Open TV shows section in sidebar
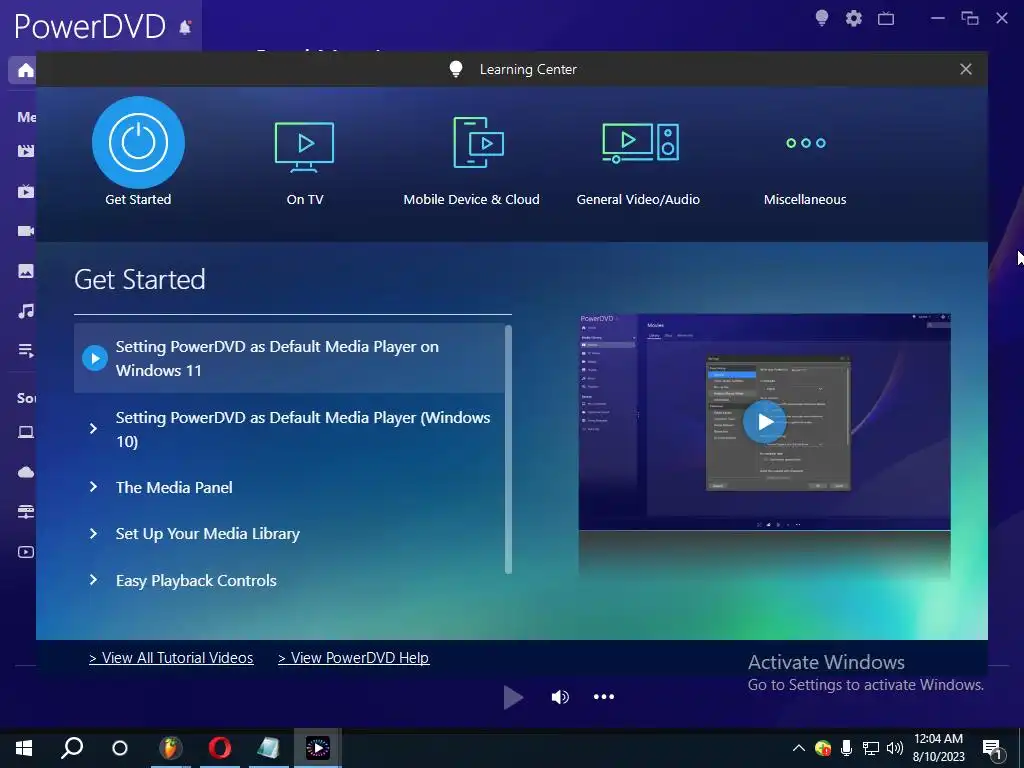 [x=25, y=191]
